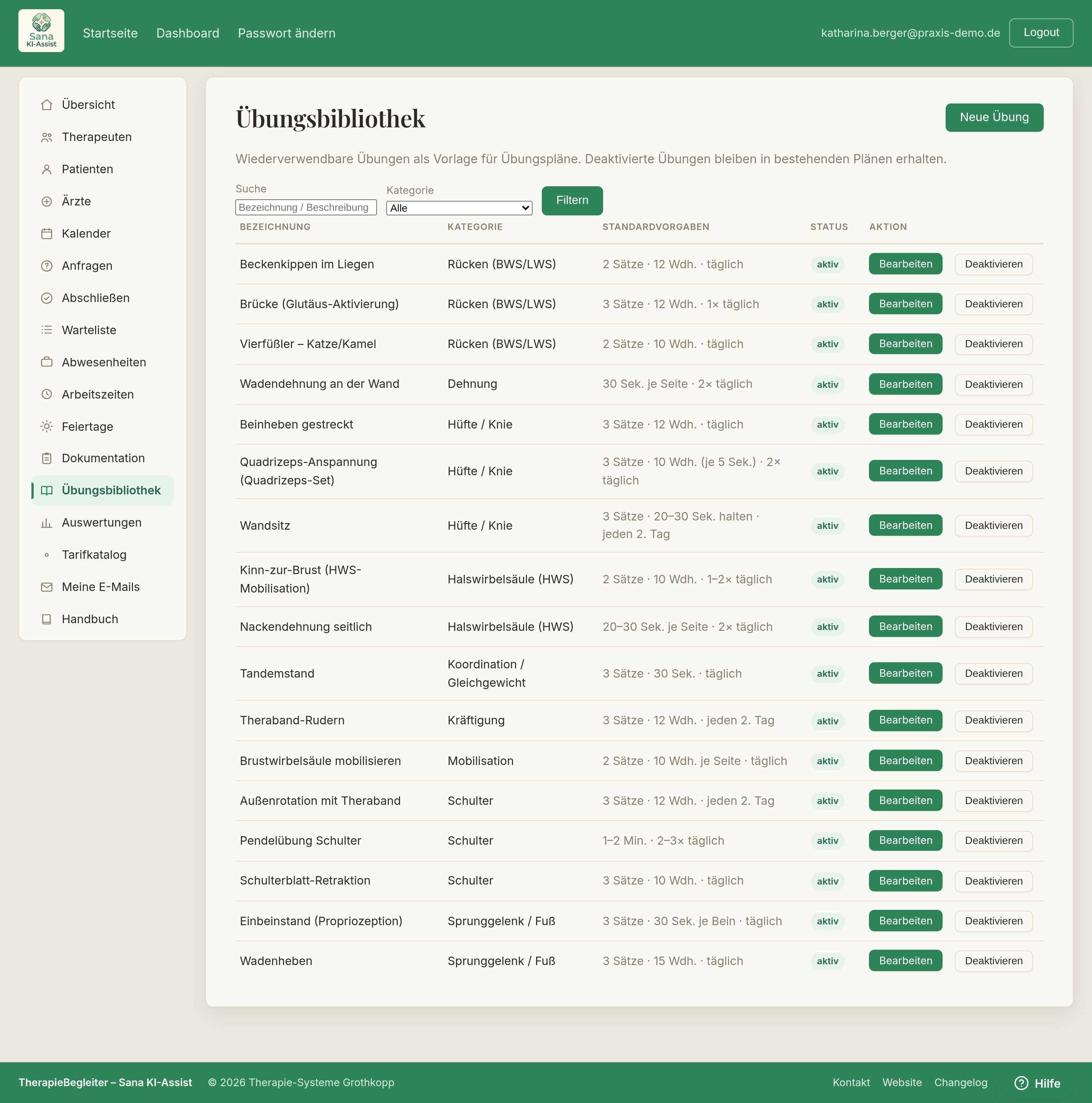Click the Feiertage sun icon
The image size is (1092, 1103).
[47, 427]
